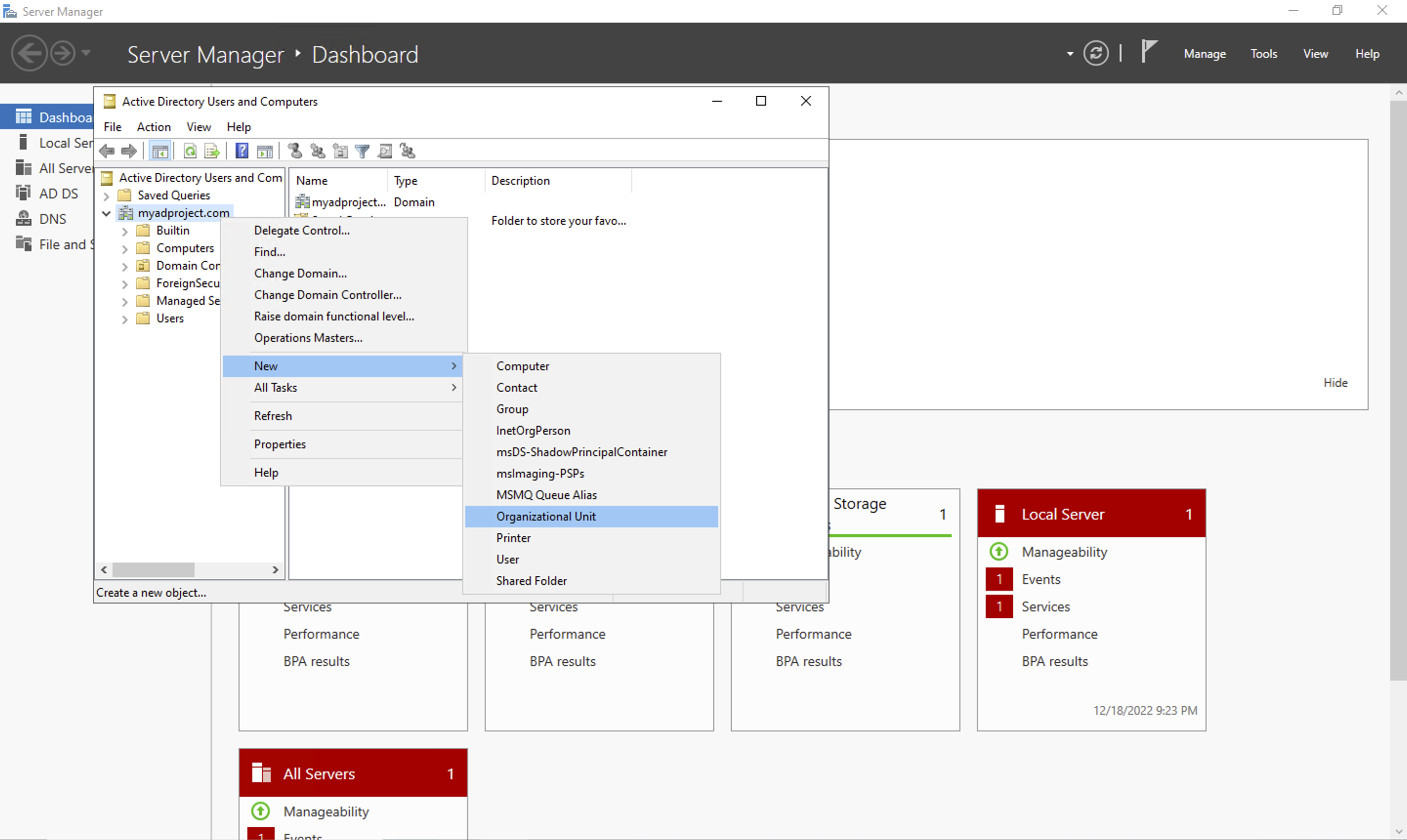The width and height of the screenshot is (1407, 840).
Task: Toggle Show/Hide Console Tree toolbar button
Action: tap(160, 151)
